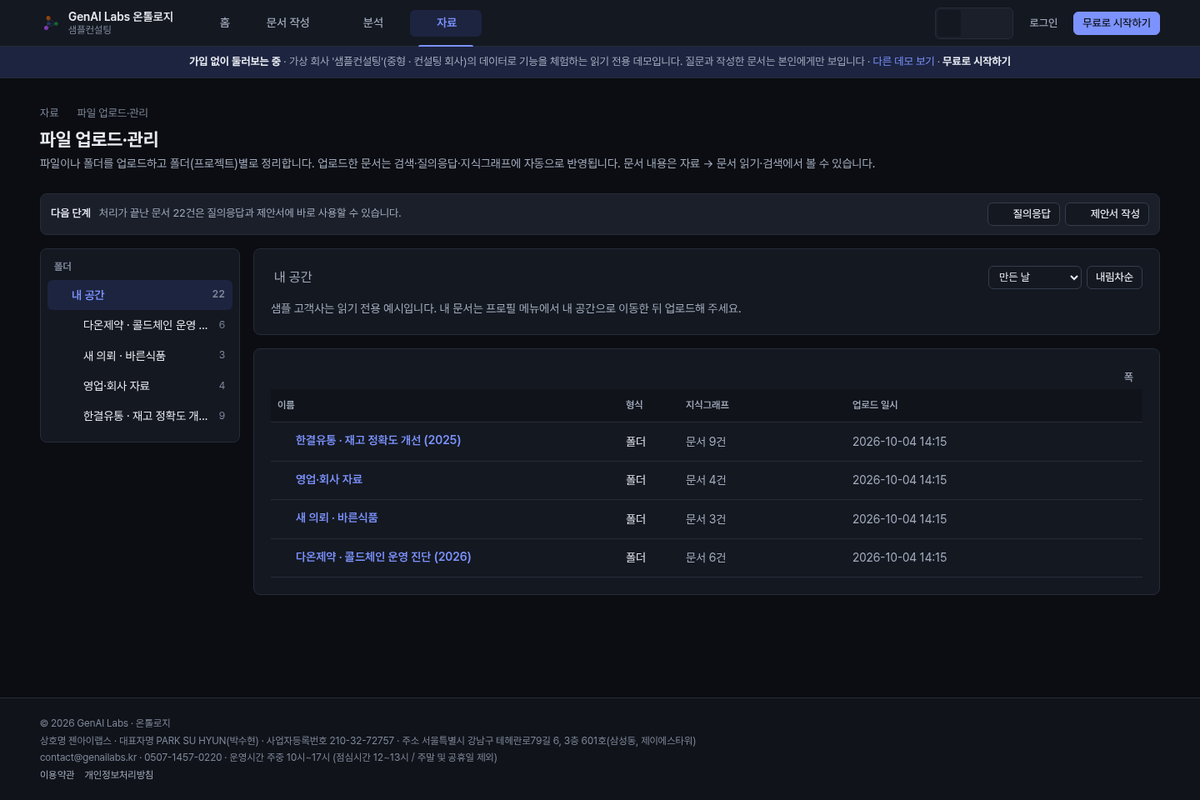Switch to the 문서 작성 tab

coord(288,23)
